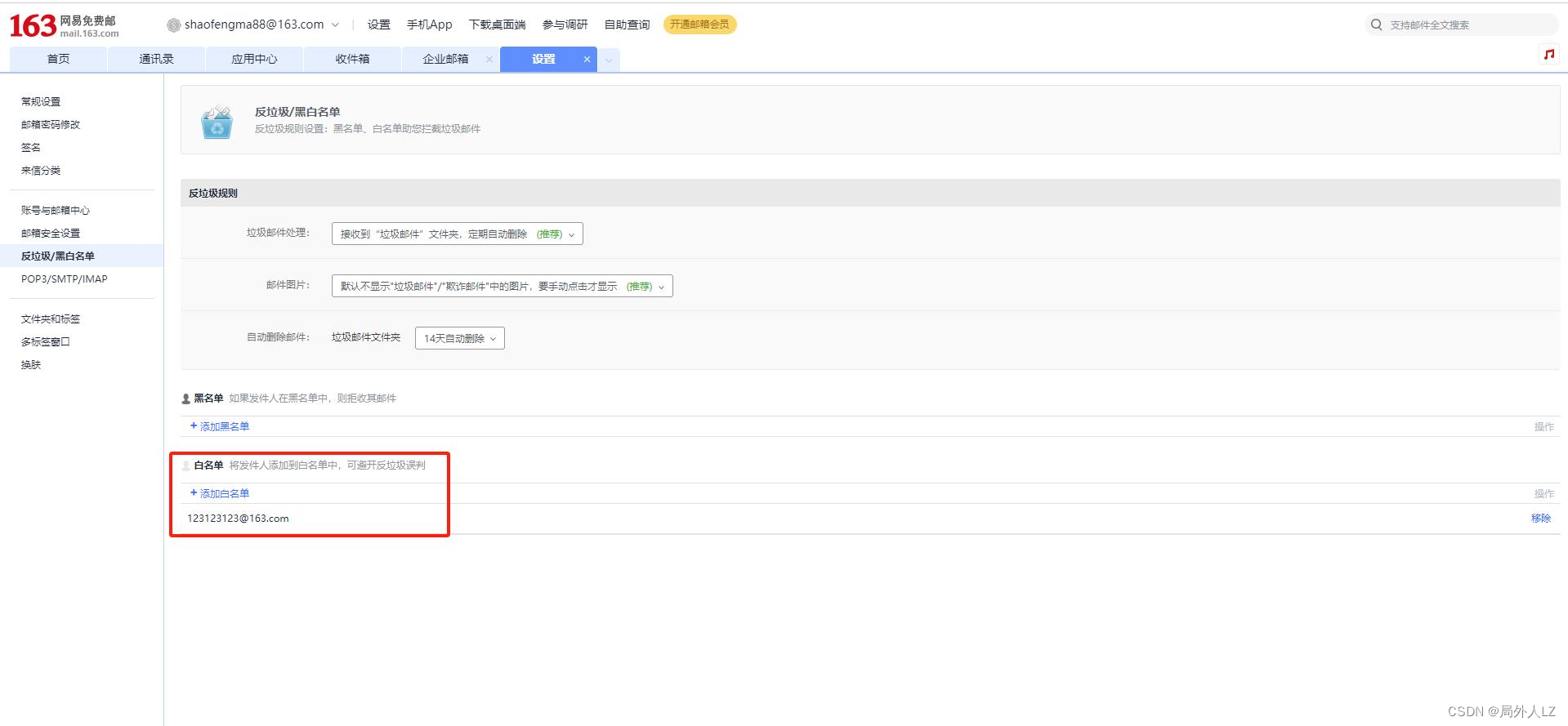This screenshot has height=726, width=1568.
Task: Click 参与调研 link
Action: [565, 24]
